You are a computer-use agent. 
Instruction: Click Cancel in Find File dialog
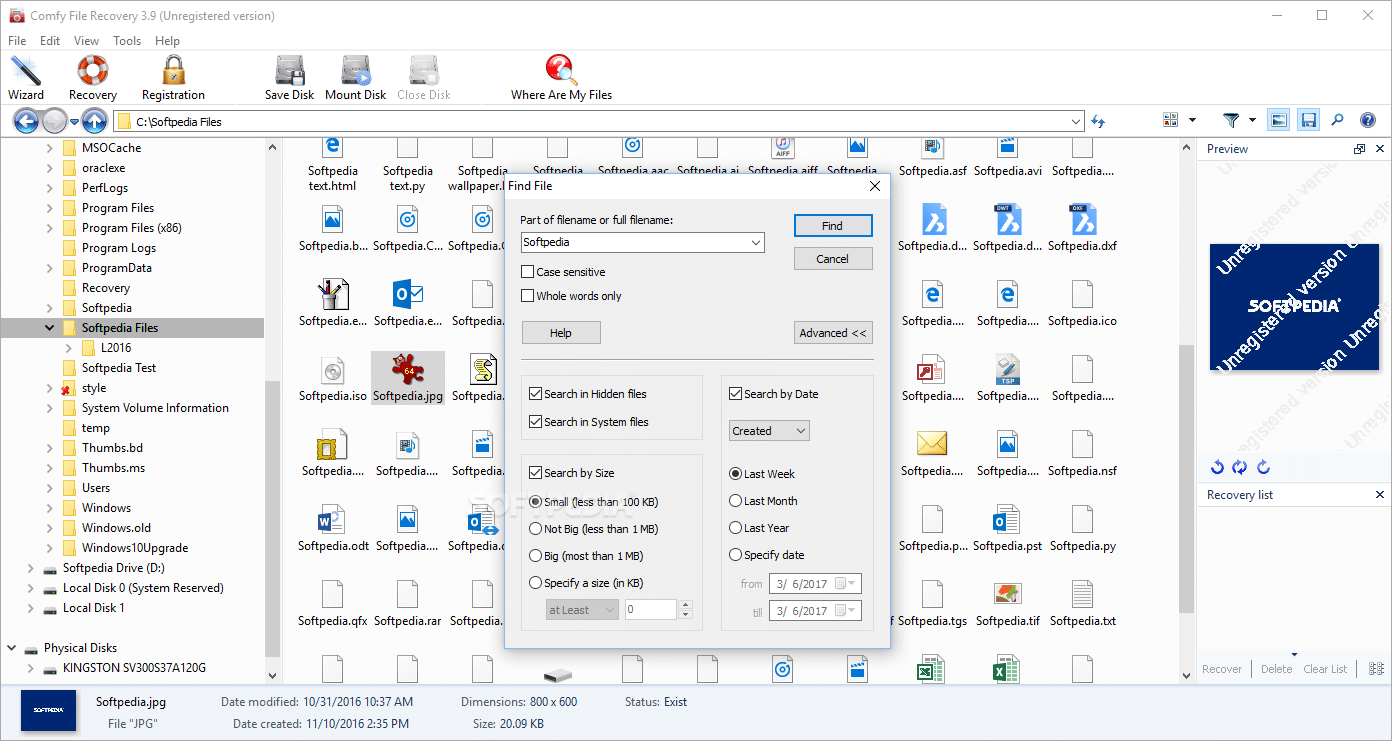click(833, 259)
